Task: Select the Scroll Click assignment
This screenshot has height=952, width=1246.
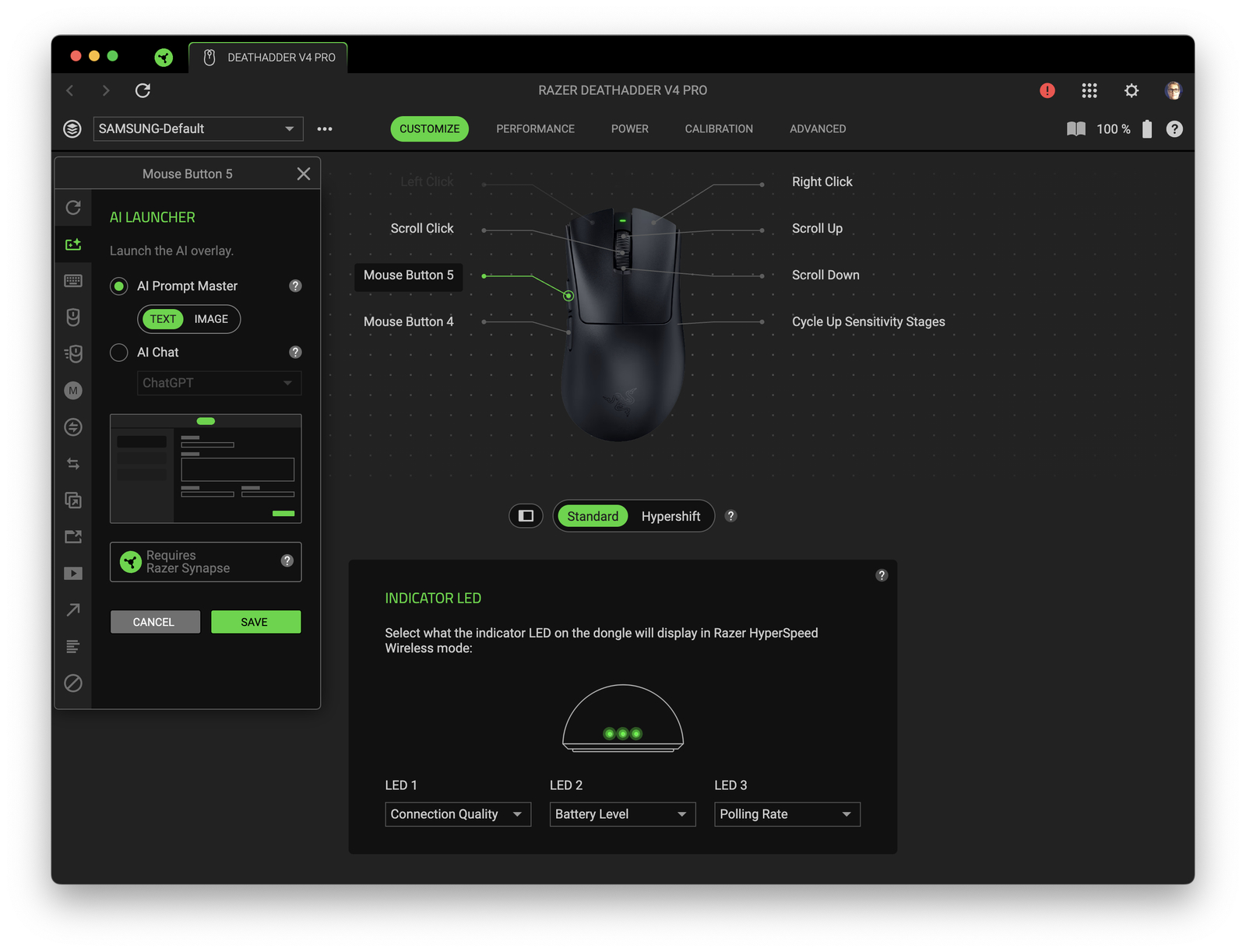Action: [x=422, y=228]
